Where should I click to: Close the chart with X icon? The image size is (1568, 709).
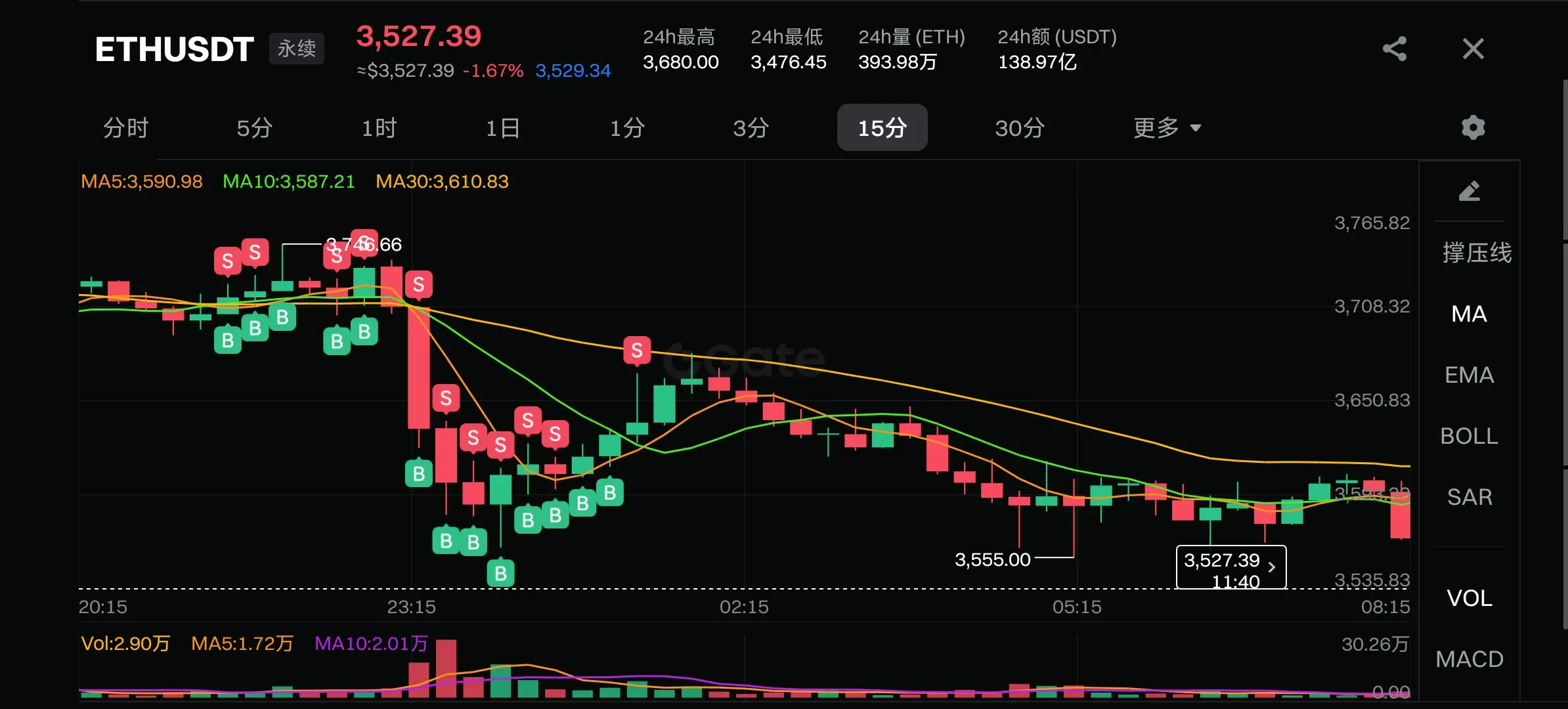pyautogui.click(x=1473, y=49)
